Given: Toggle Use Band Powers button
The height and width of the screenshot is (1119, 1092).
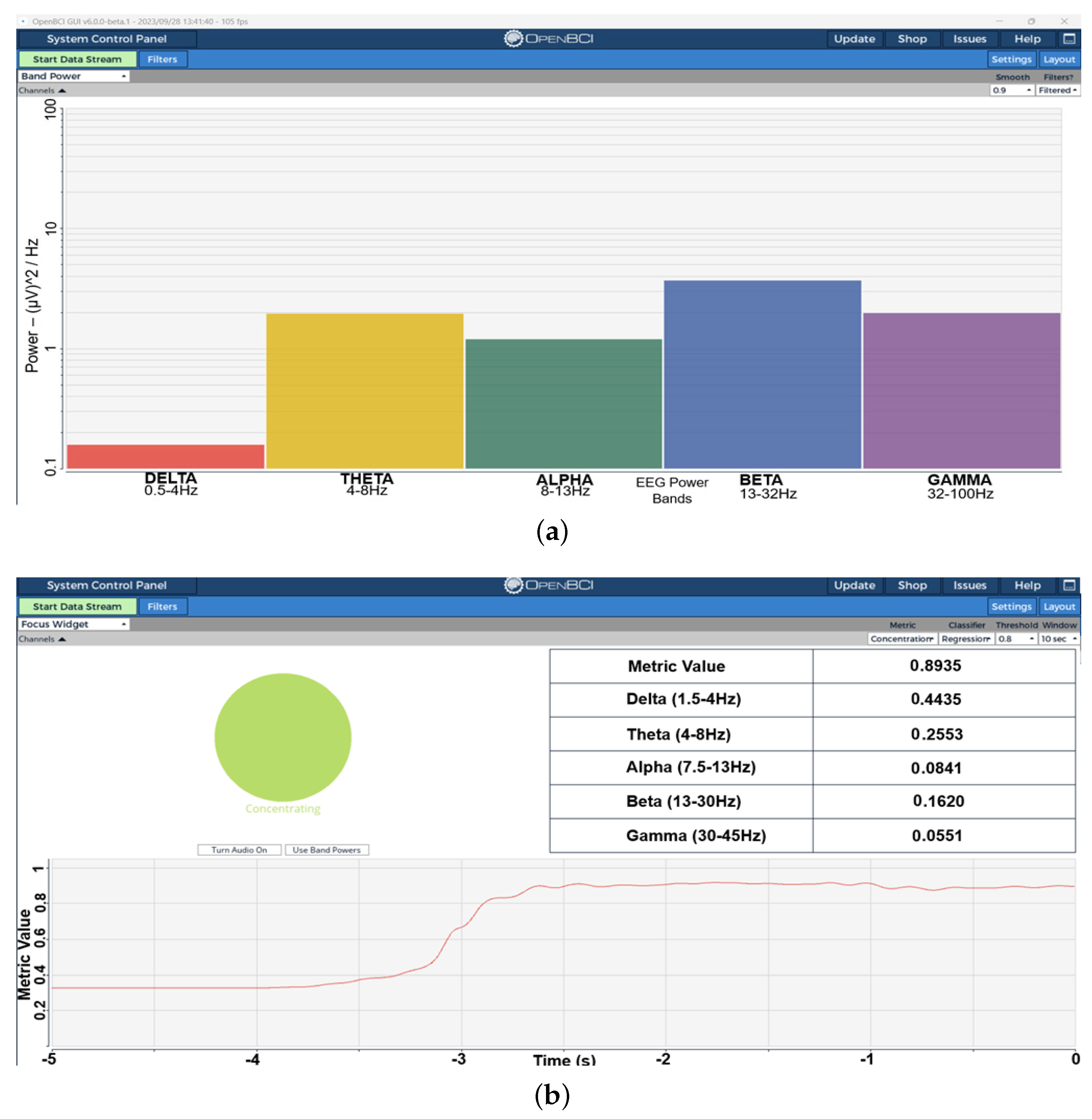Looking at the screenshot, I should (326, 850).
